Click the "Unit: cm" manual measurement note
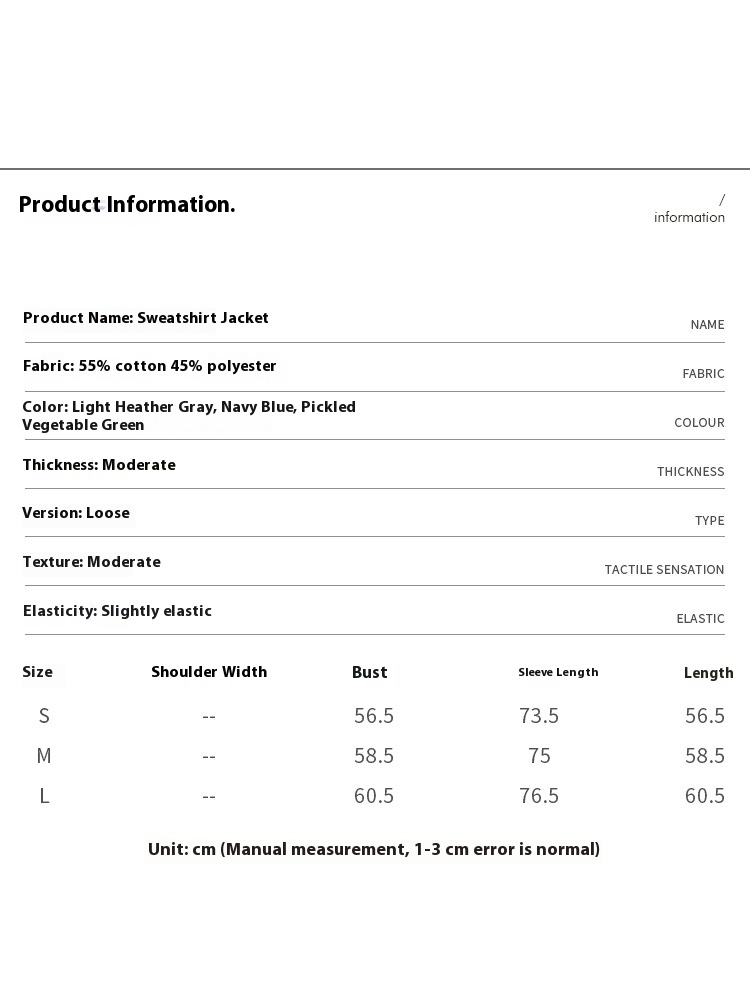This screenshot has height=982, width=750. pyautogui.click(x=374, y=850)
